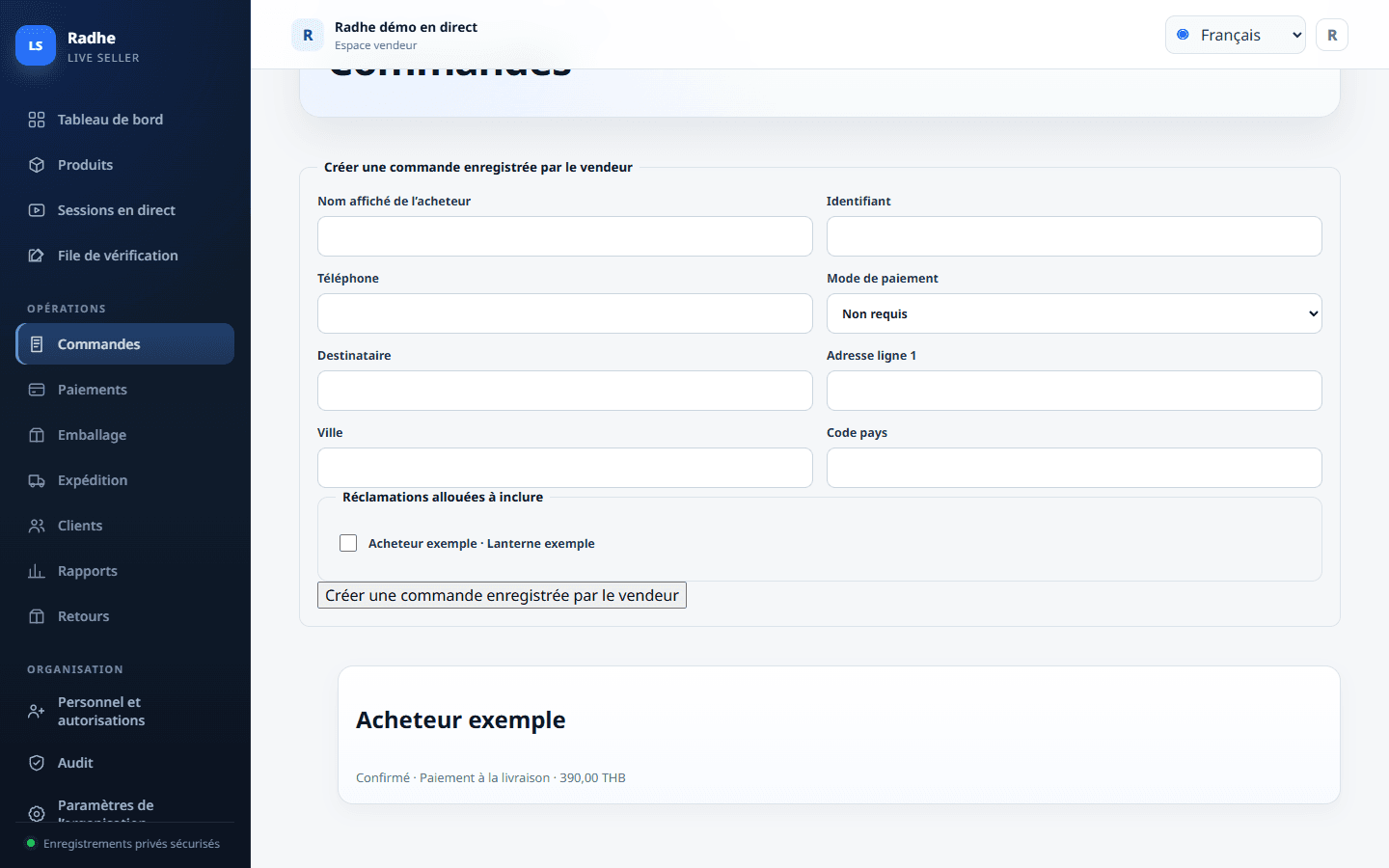The image size is (1389, 868).
Task: Click the Emballage package icon
Action: point(37,435)
